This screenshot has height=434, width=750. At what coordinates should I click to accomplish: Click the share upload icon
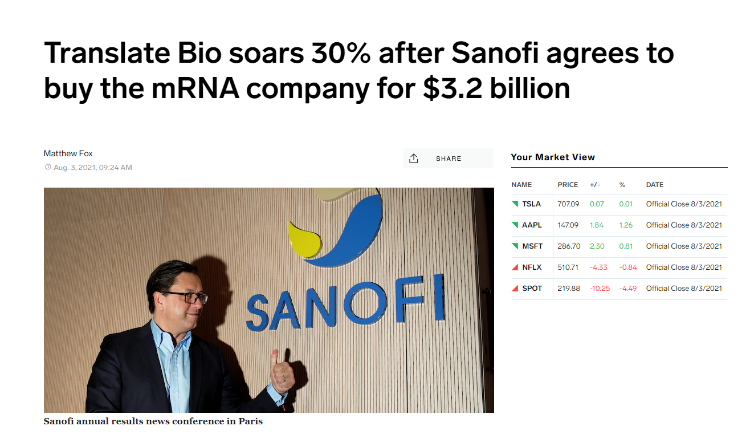pyautogui.click(x=414, y=158)
